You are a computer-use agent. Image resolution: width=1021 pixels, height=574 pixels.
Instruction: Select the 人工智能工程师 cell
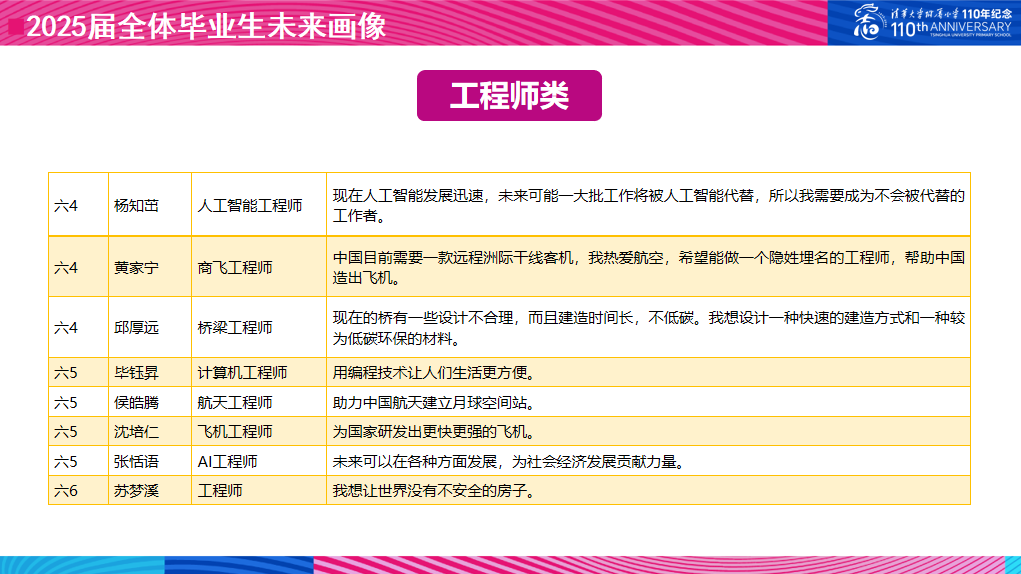259,205
